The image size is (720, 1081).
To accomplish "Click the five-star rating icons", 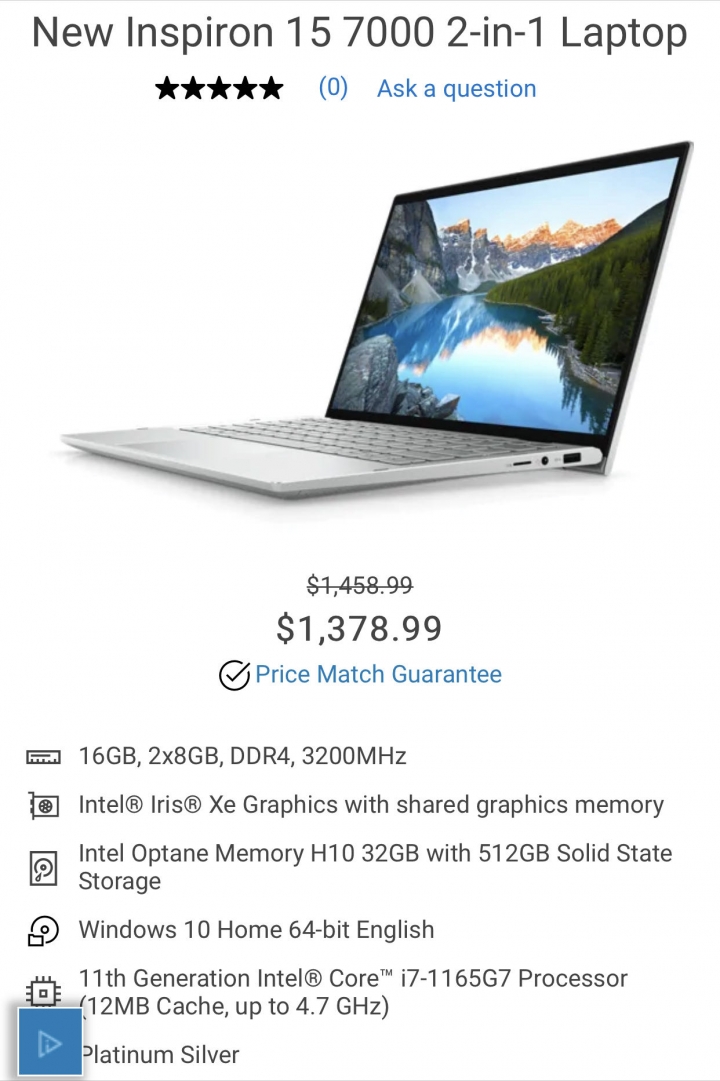I will tap(219, 88).
